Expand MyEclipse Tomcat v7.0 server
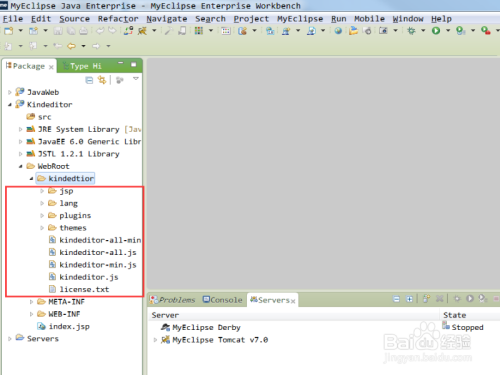The image size is (500, 375). [155, 340]
